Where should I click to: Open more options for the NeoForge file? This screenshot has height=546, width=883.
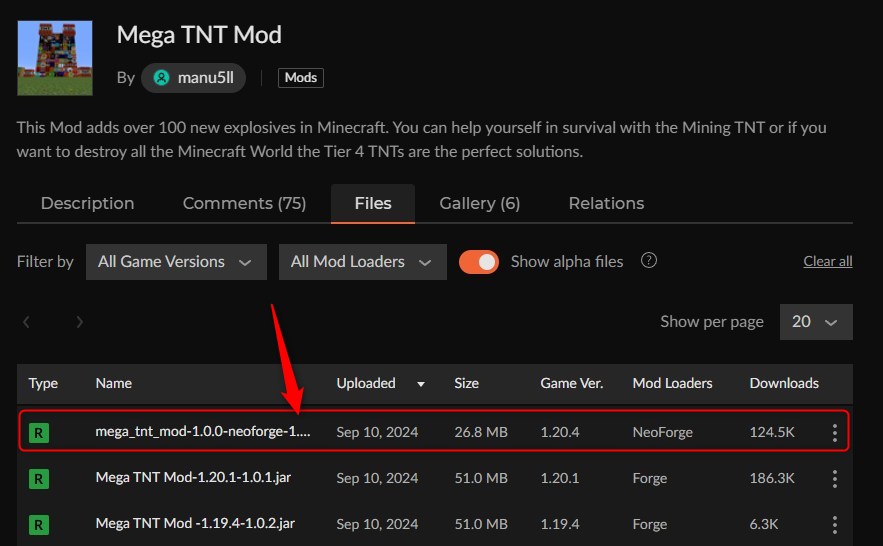pos(835,432)
